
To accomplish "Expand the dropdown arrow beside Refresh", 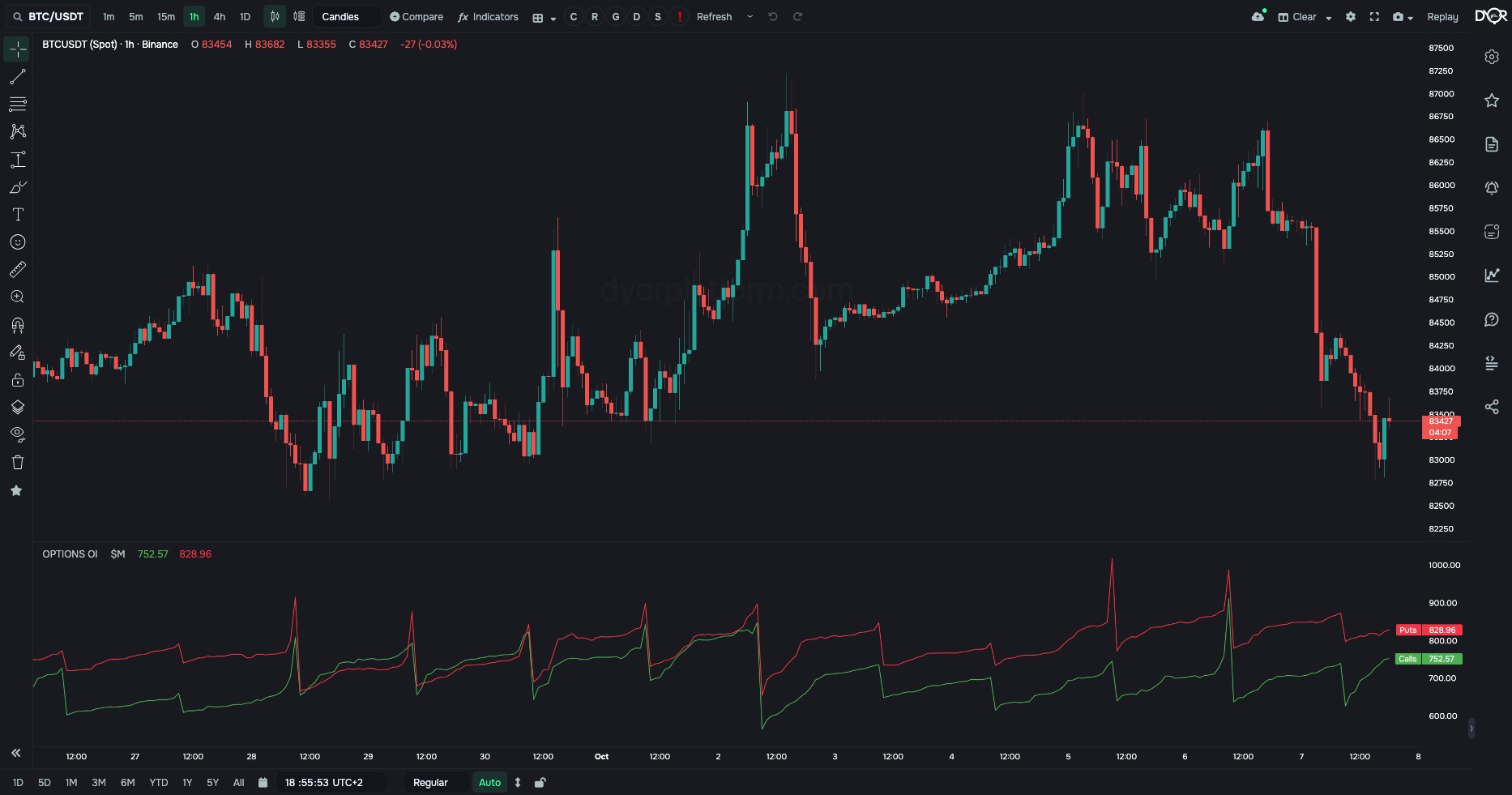I will point(750,16).
